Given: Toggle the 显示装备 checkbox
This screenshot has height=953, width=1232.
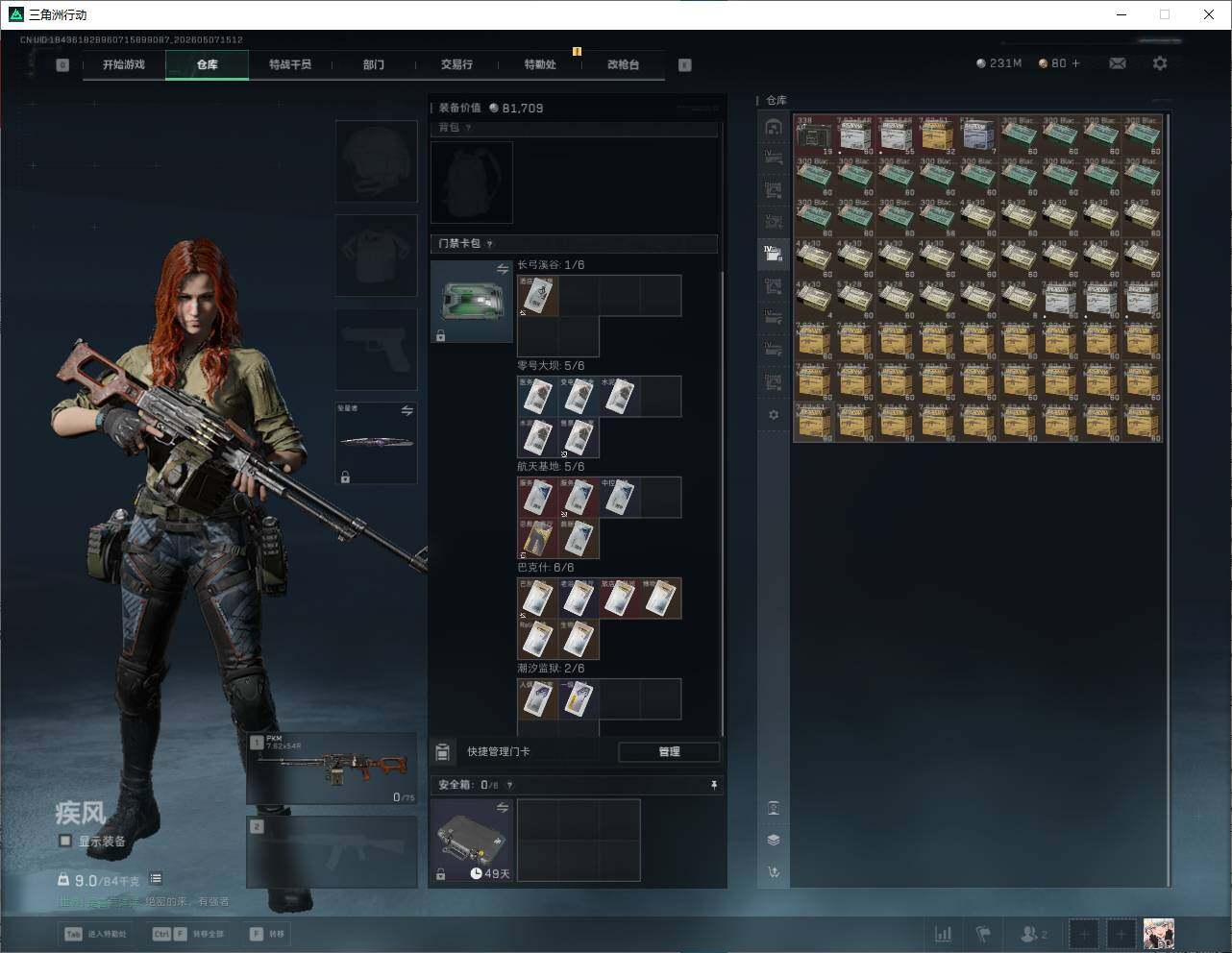Looking at the screenshot, I should point(65,841).
